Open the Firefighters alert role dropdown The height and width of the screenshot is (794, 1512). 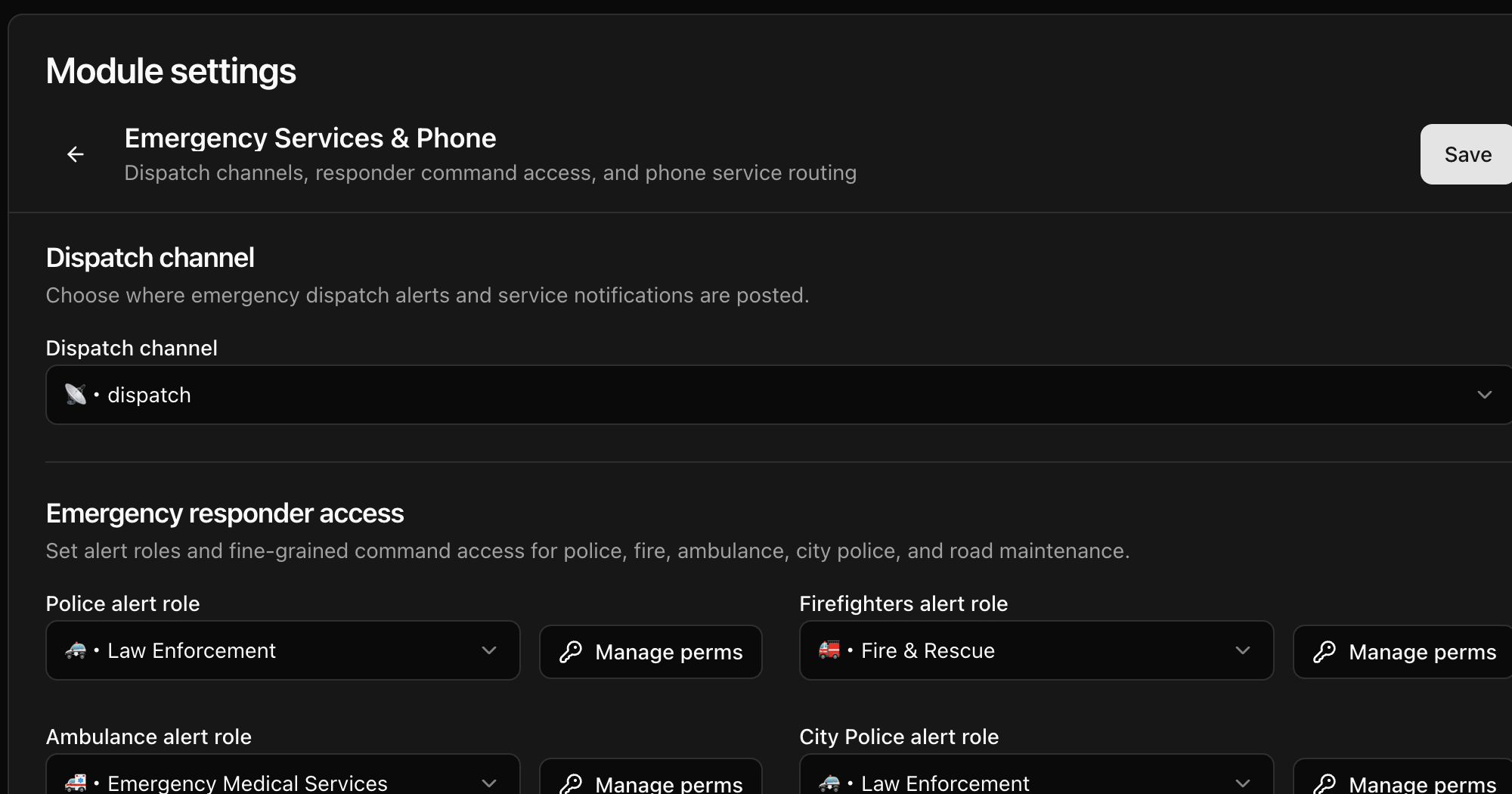pyautogui.click(x=1036, y=650)
